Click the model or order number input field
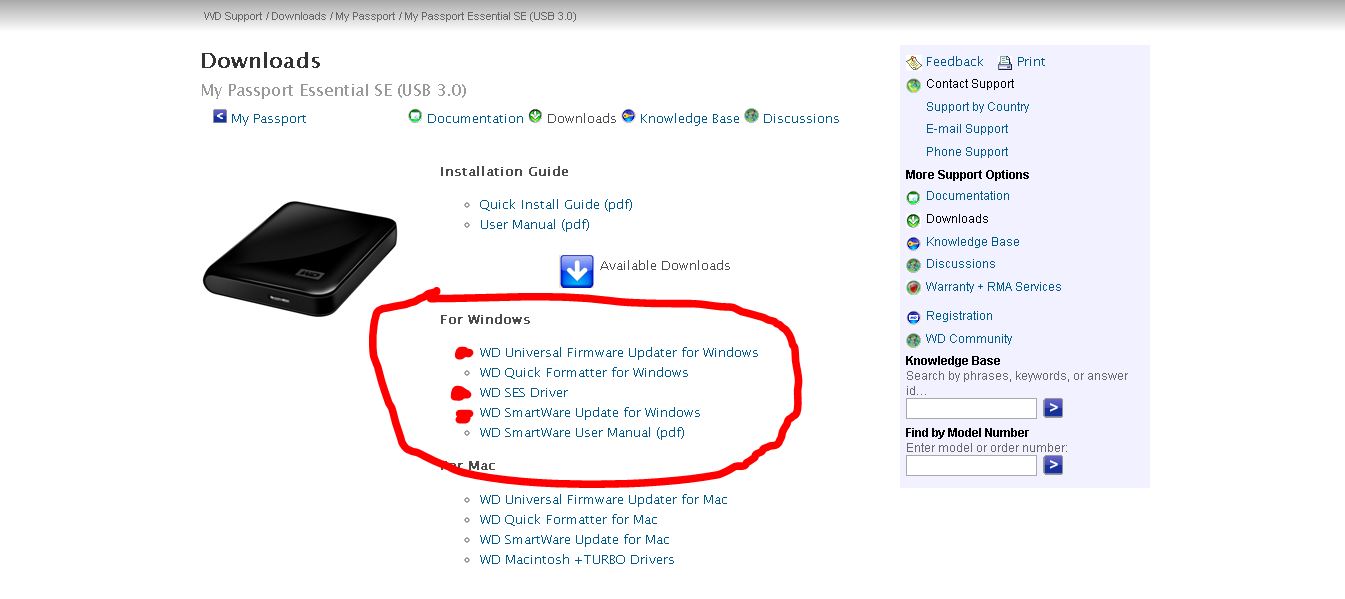Screen dimensions: 1345x599 tap(971, 466)
